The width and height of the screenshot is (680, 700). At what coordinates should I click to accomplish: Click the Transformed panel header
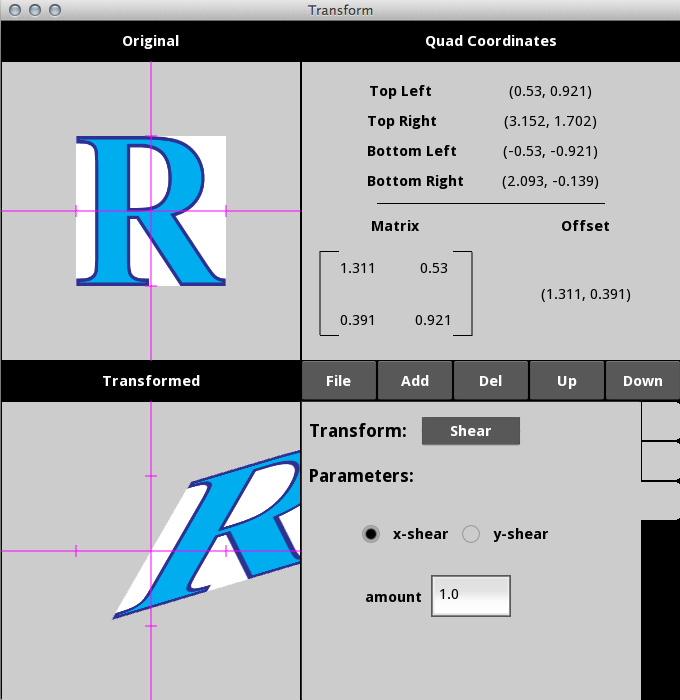point(150,381)
